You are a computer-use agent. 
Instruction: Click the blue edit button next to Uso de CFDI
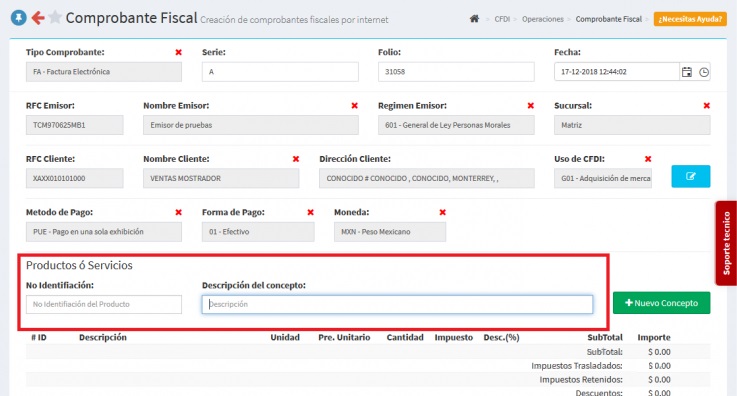[690, 177]
